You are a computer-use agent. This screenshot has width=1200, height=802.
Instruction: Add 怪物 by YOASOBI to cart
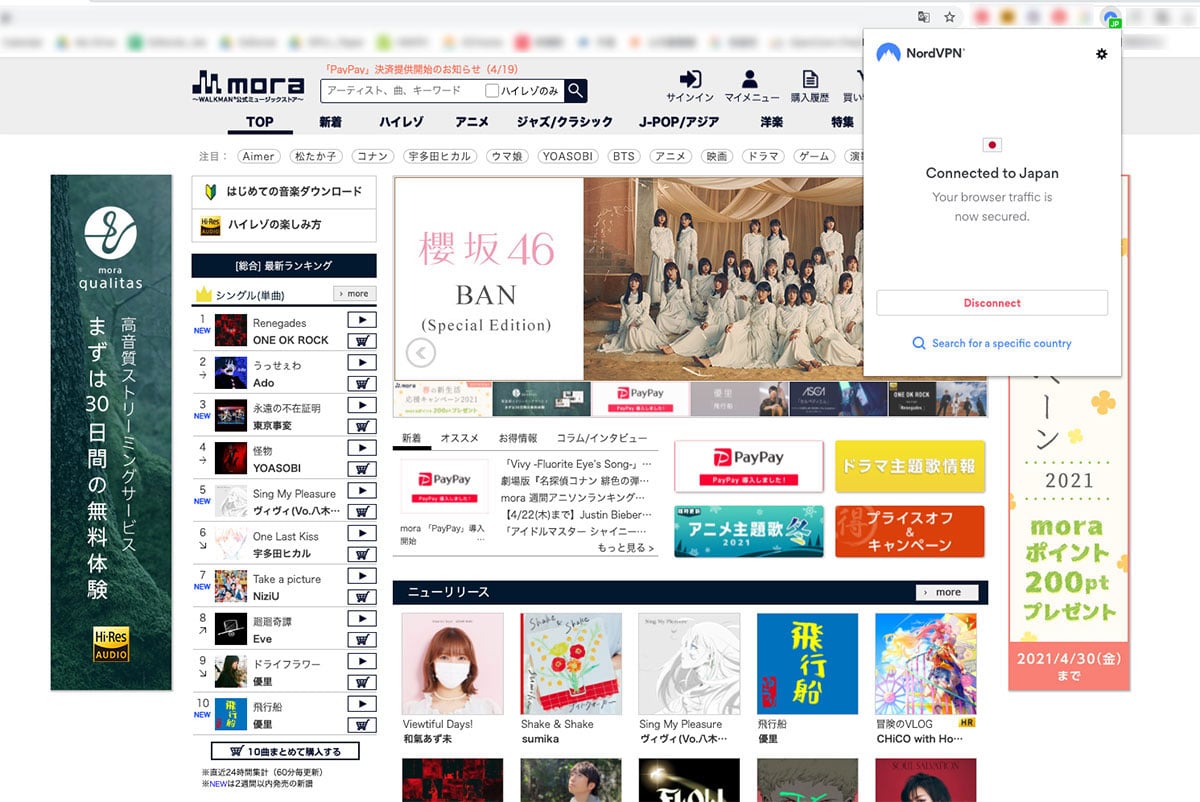[361, 468]
